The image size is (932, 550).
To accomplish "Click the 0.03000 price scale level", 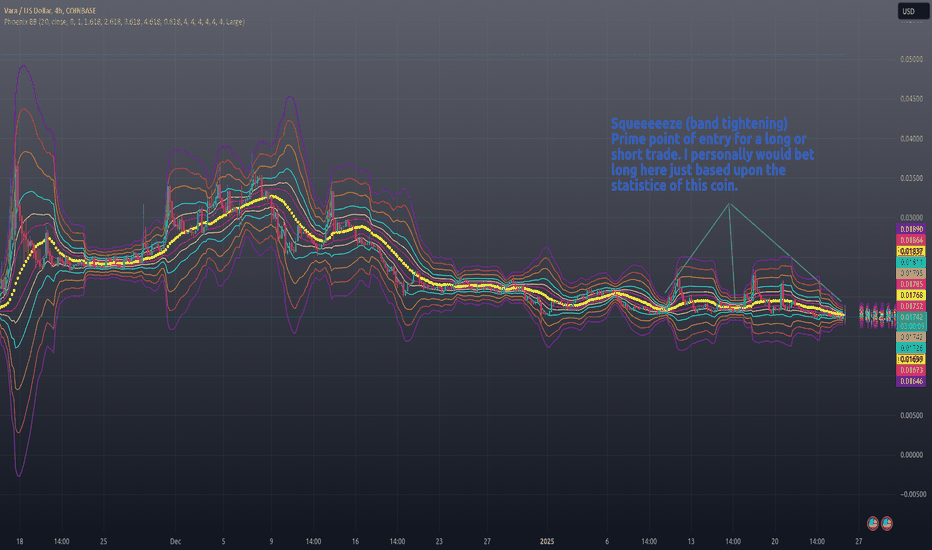I will [911, 218].
